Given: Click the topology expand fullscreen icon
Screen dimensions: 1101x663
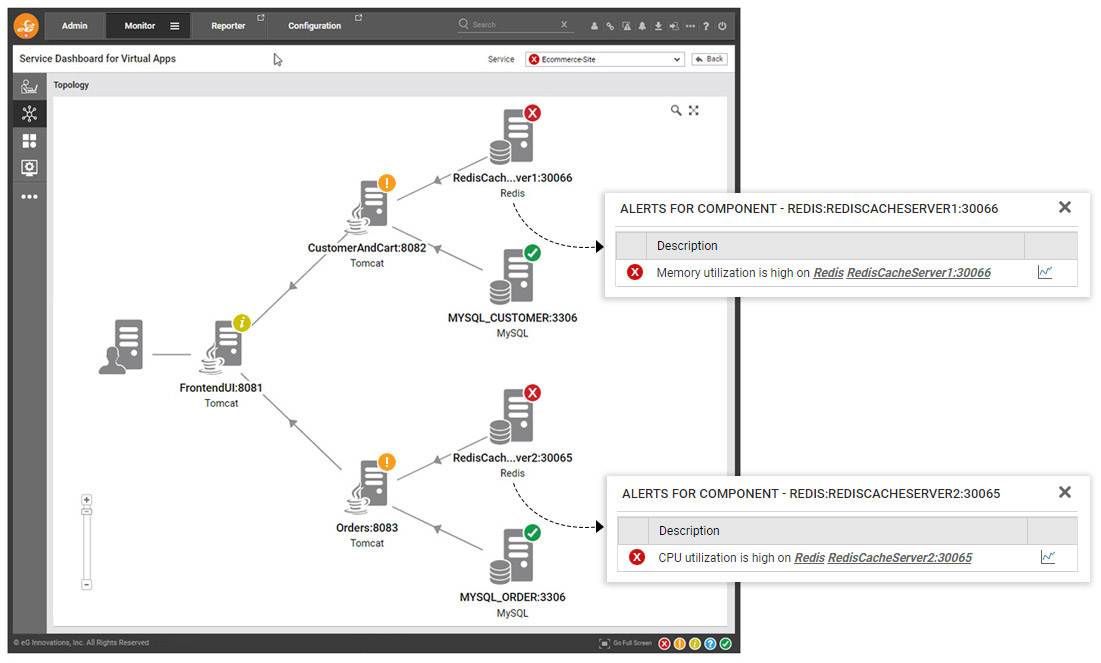Looking at the screenshot, I should pos(694,110).
